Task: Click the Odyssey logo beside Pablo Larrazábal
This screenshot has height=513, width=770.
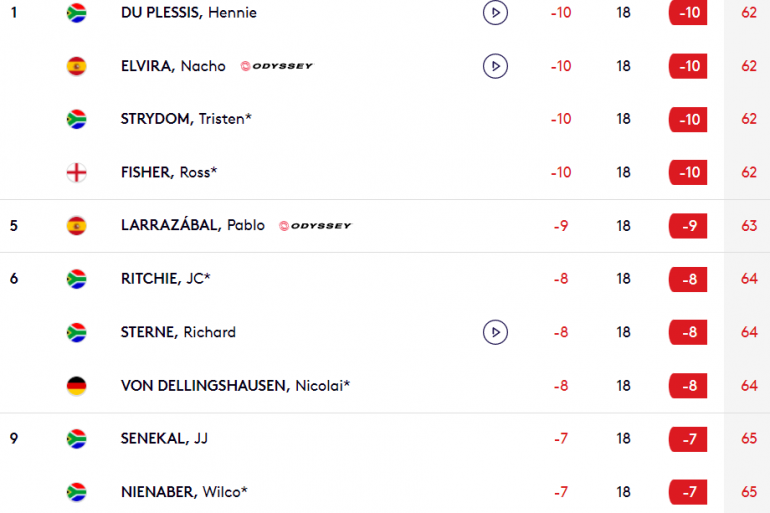Action: 315,226
